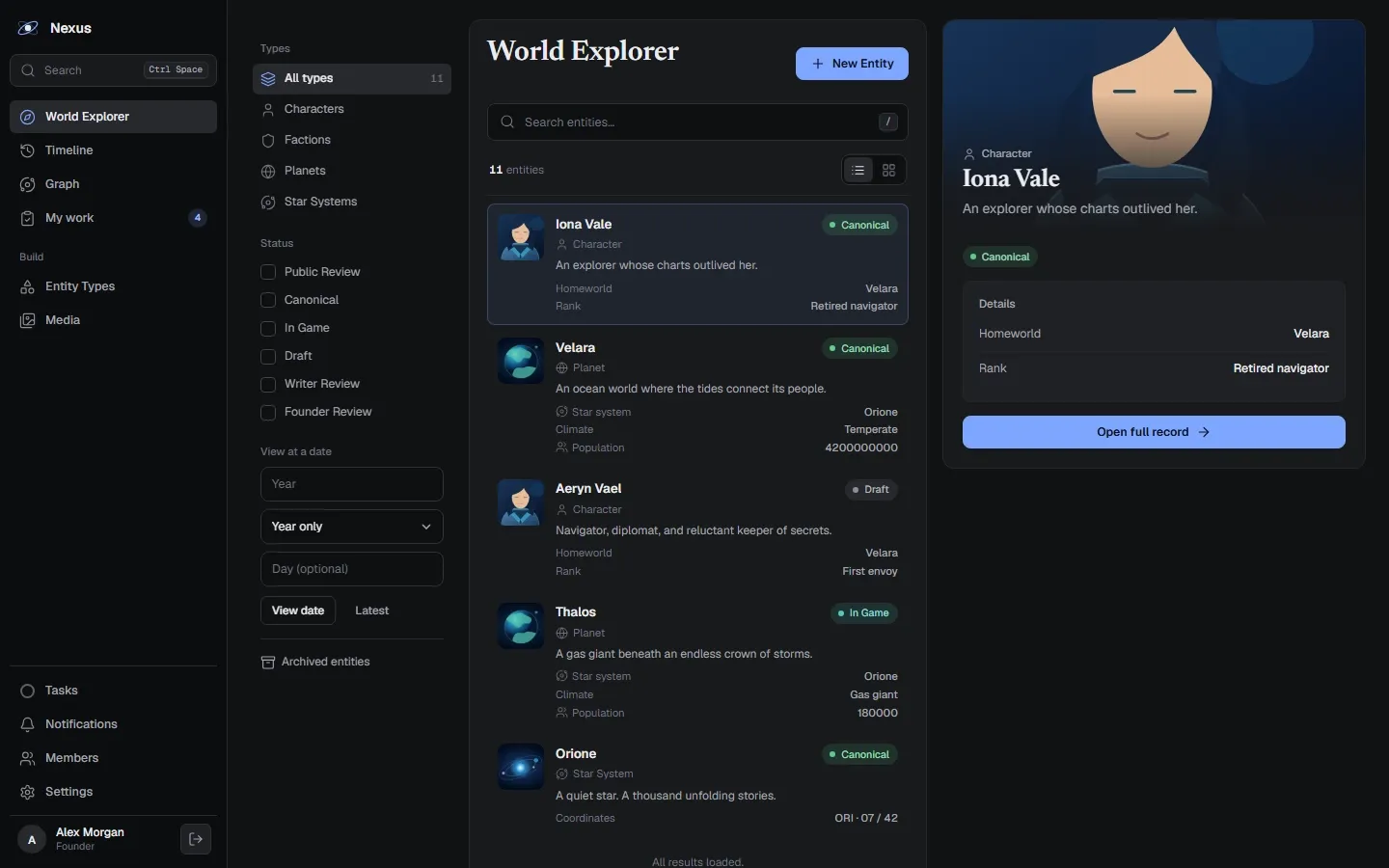This screenshot has height=868, width=1389.
Task: Click the In Game badge on Thalos
Action: tap(864, 613)
